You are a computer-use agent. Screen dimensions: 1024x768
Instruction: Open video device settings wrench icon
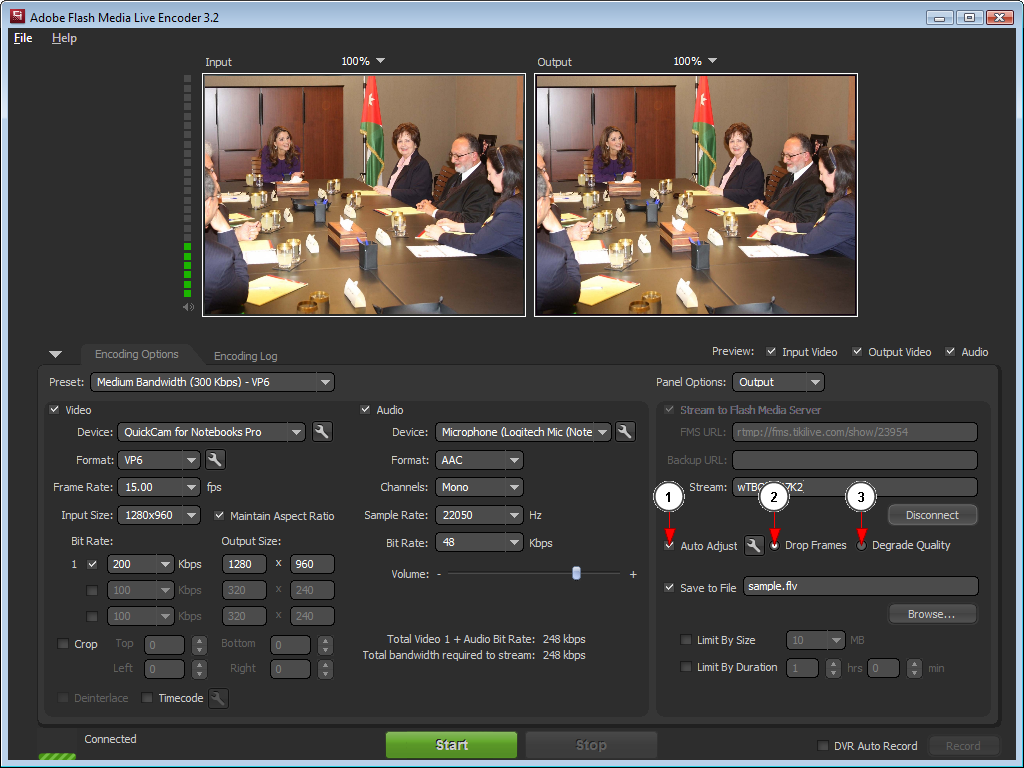tap(322, 432)
